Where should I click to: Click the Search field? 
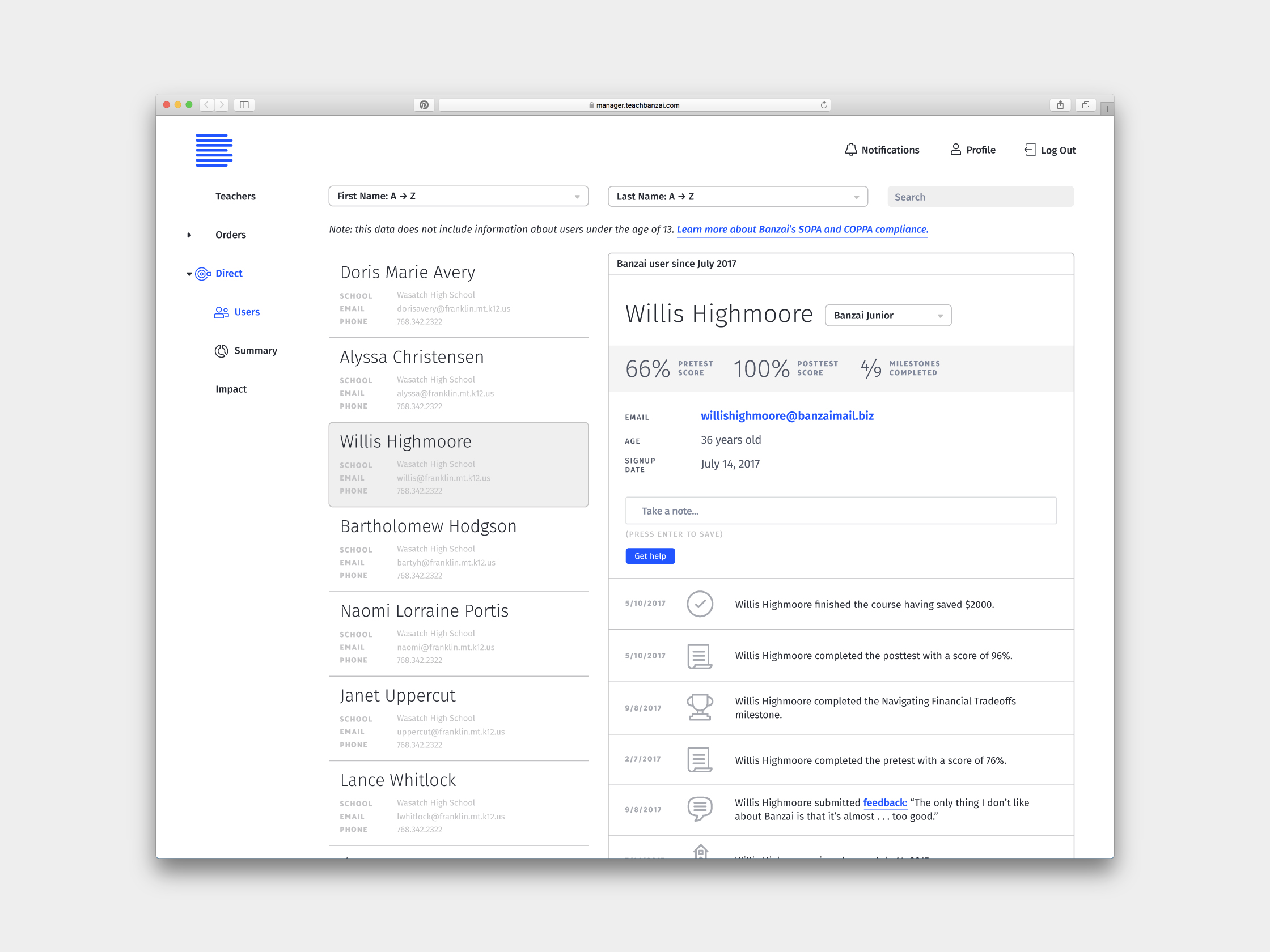(x=980, y=197)
